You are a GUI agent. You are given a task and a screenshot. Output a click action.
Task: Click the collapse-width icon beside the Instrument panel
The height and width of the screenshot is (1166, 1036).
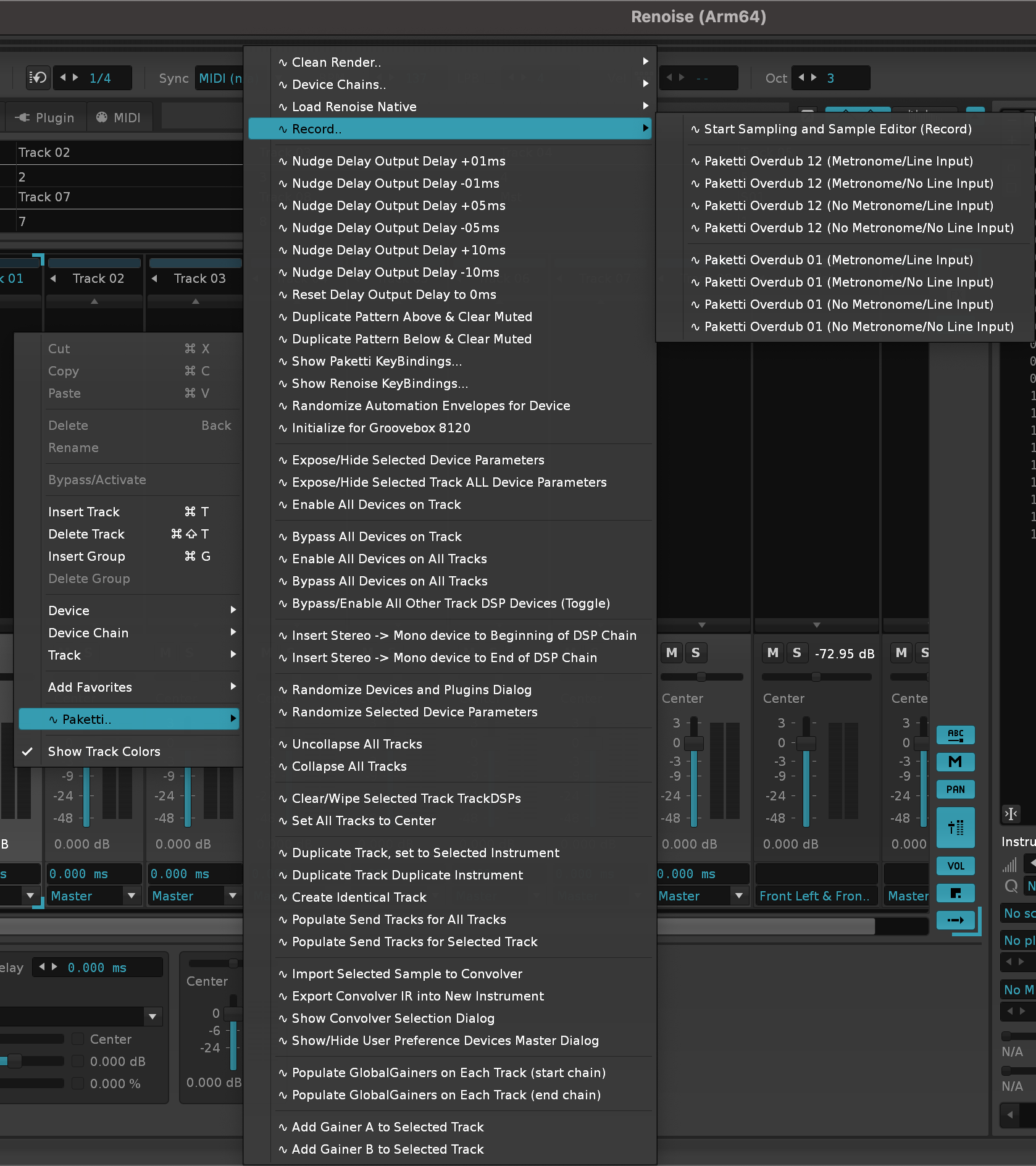pyautogui.click(x=1011, y=814)
